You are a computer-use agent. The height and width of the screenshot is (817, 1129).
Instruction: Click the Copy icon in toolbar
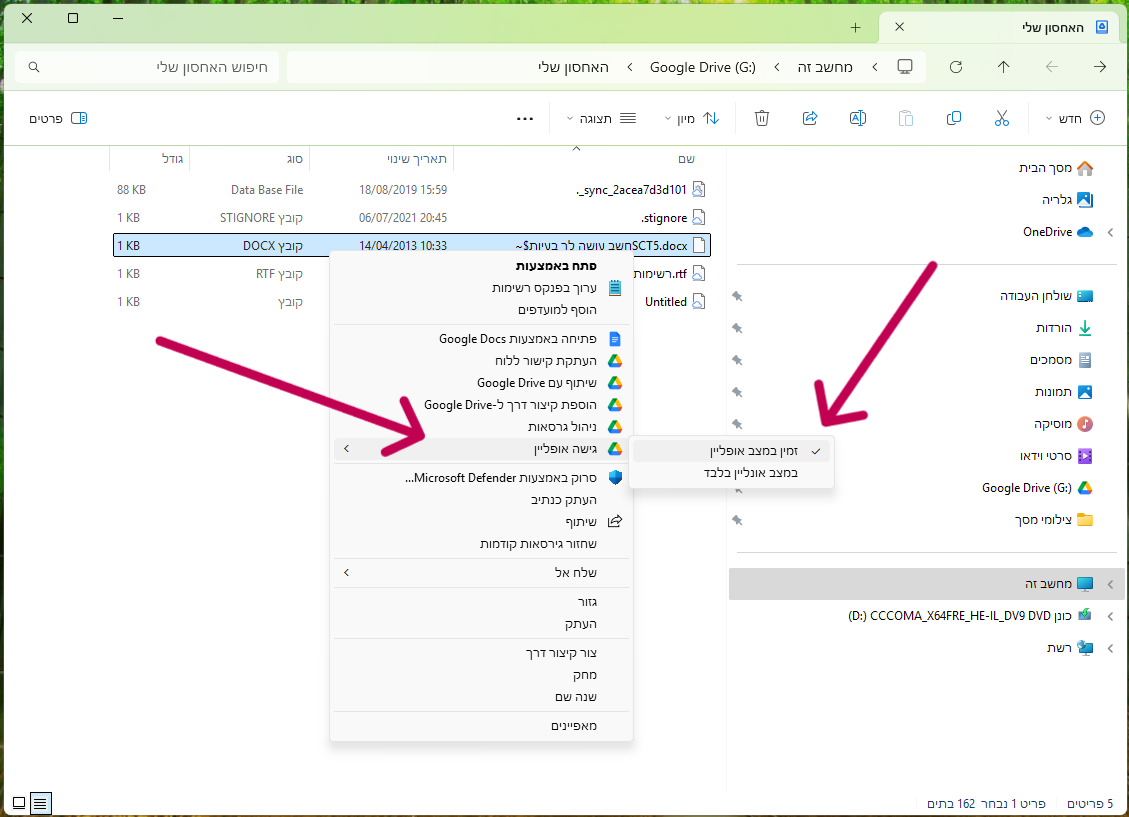pos(954,118)
